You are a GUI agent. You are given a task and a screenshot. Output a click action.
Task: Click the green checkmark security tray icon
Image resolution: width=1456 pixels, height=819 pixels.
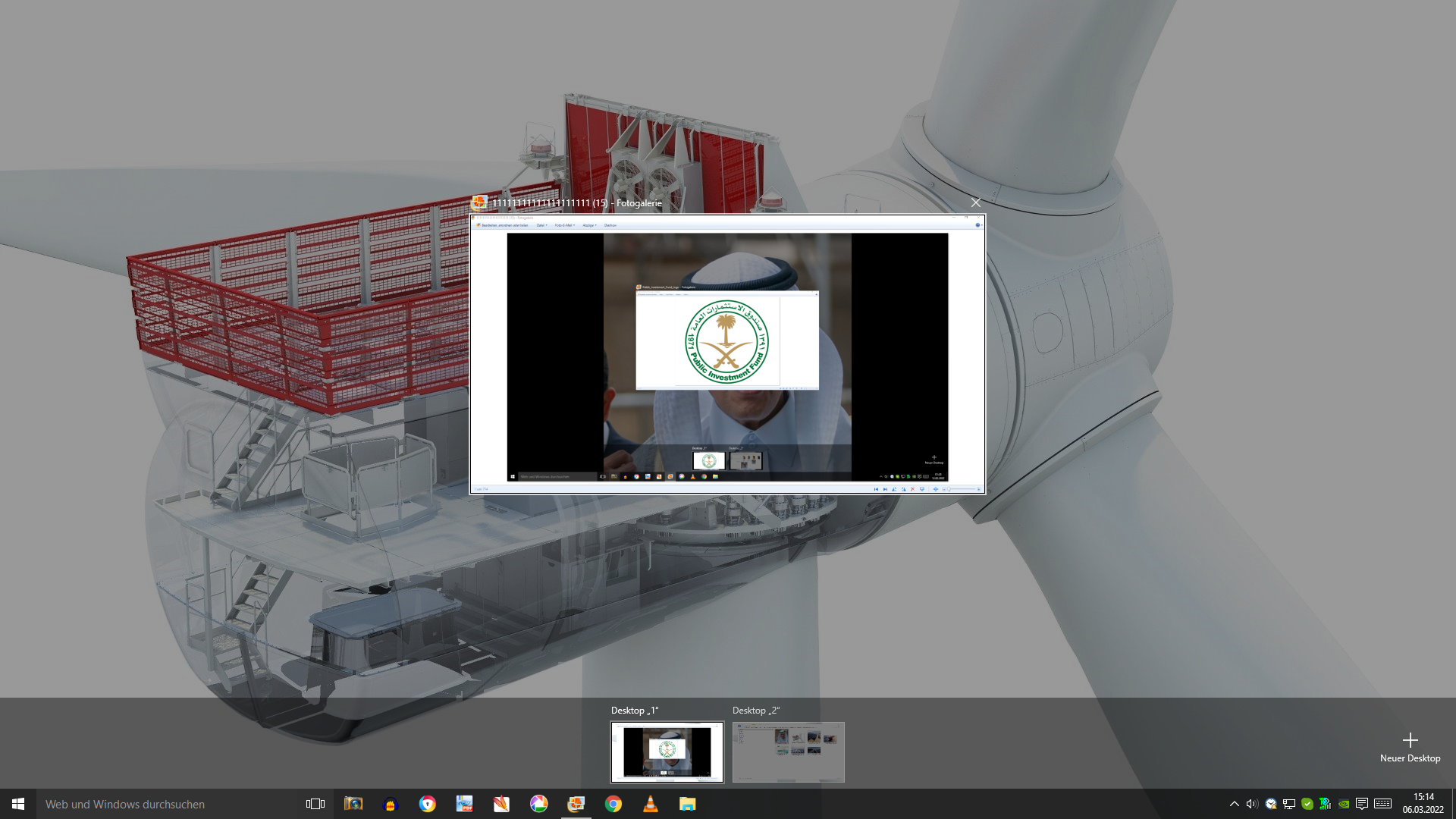1307,804
